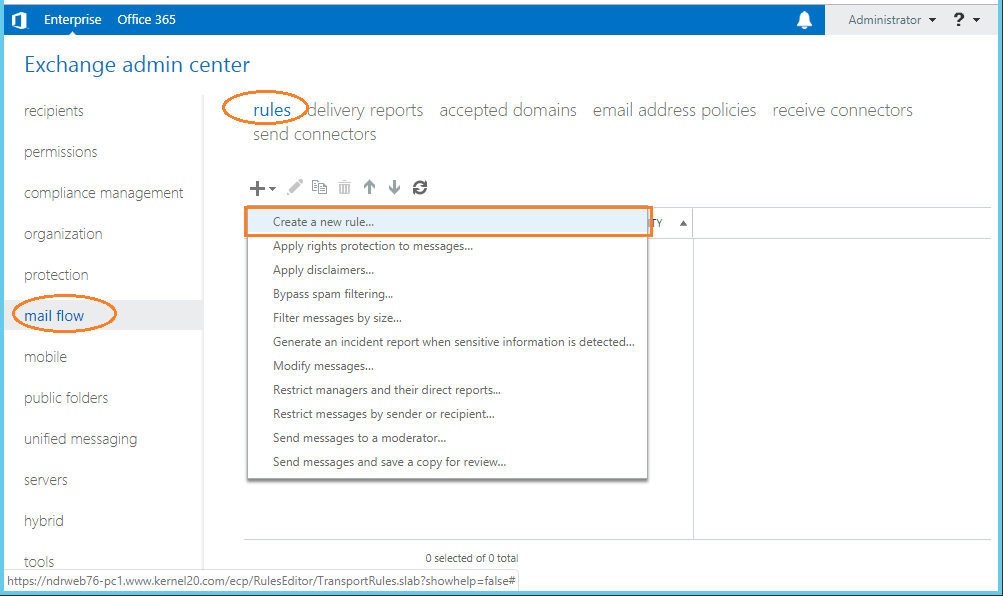Choose Send messages and save a copy
1003x596 pixels.
coord(447,462)
